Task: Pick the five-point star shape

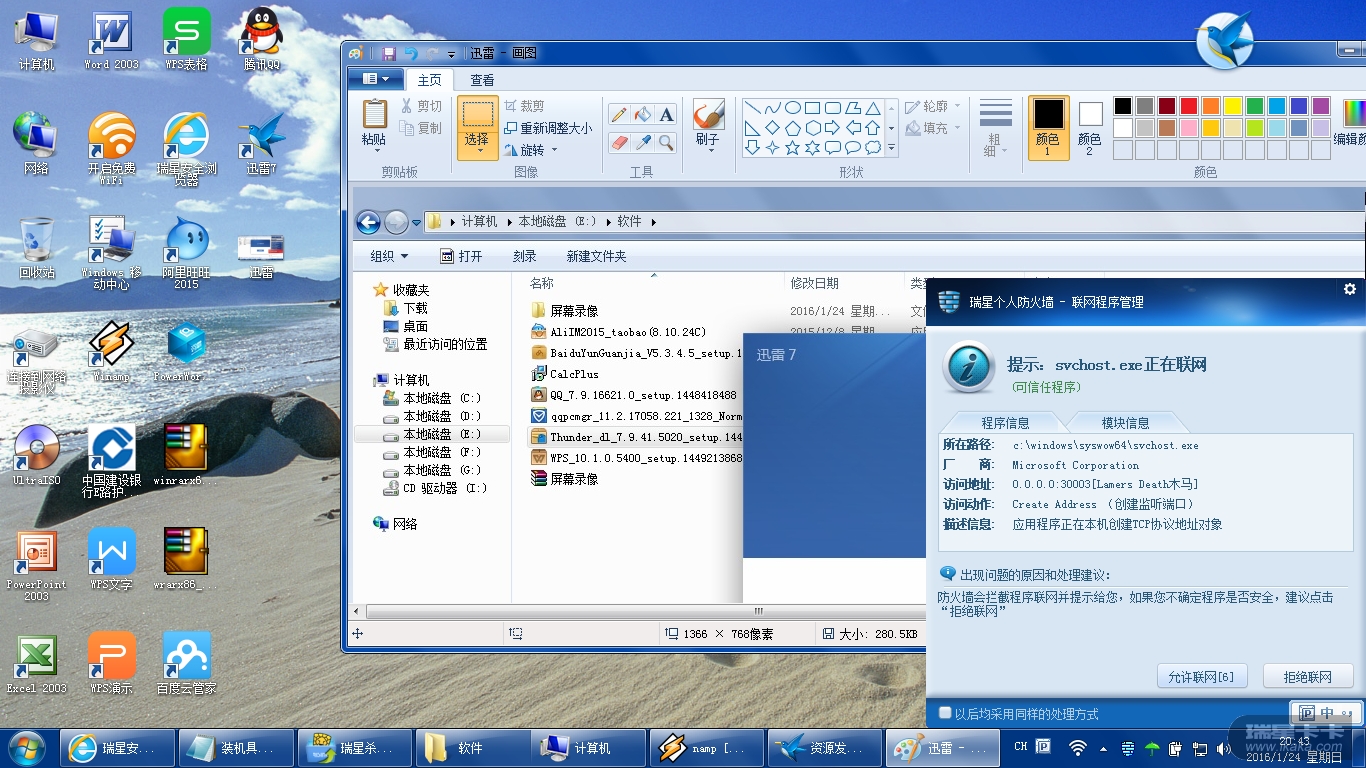Action: (x=792, y=148)
